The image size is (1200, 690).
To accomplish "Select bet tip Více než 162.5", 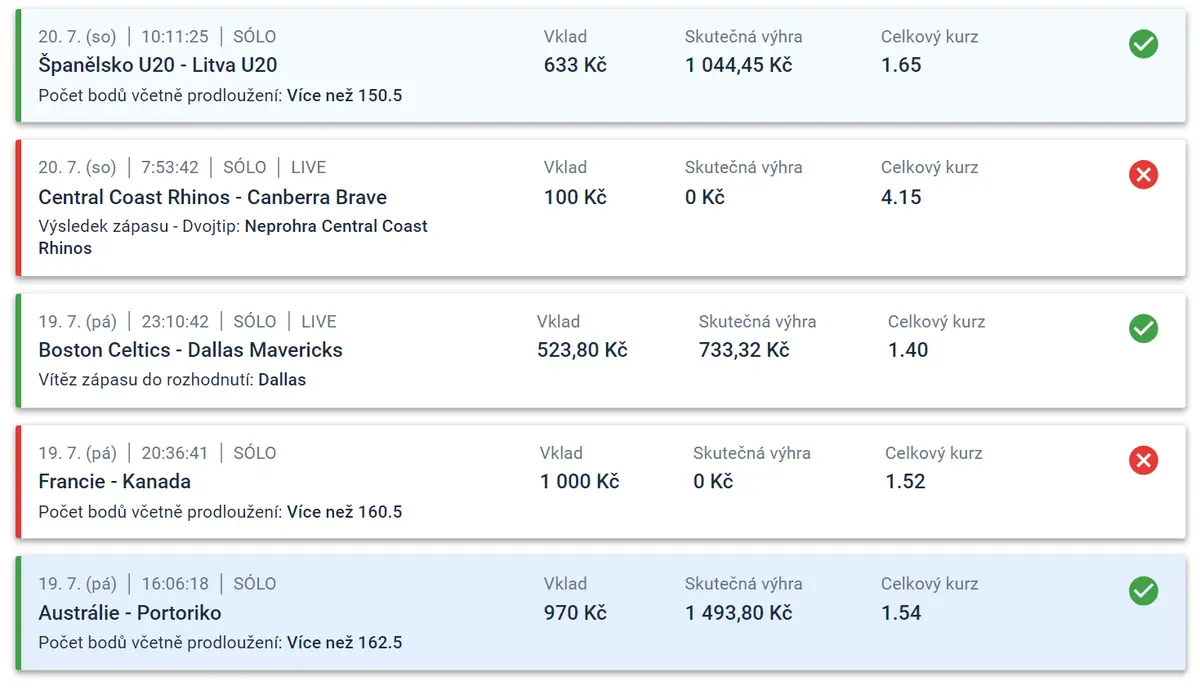I will click(x=344, y=643).
